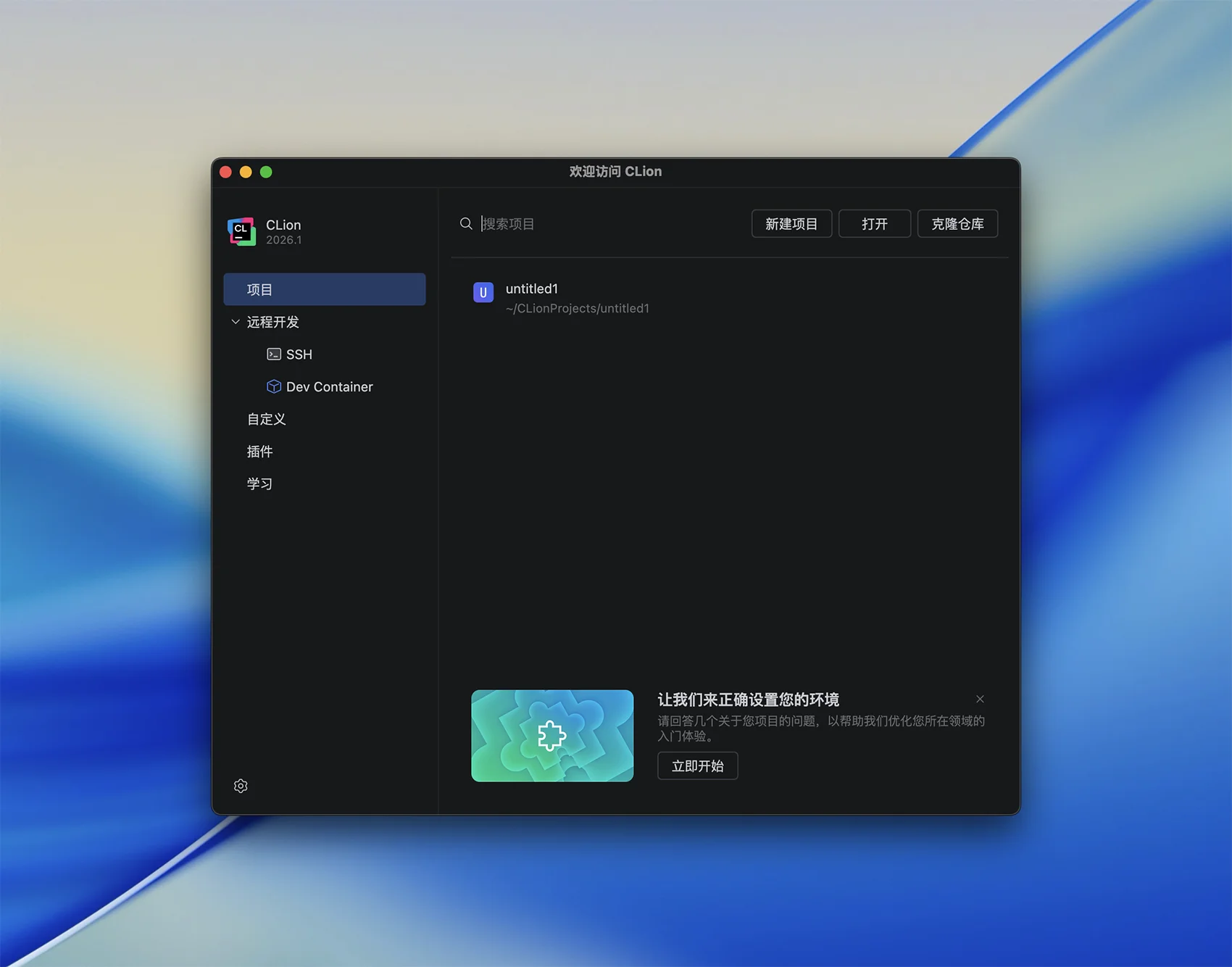Click the Dev Container cube icon

pyautogui.click(x=274, y=387)
